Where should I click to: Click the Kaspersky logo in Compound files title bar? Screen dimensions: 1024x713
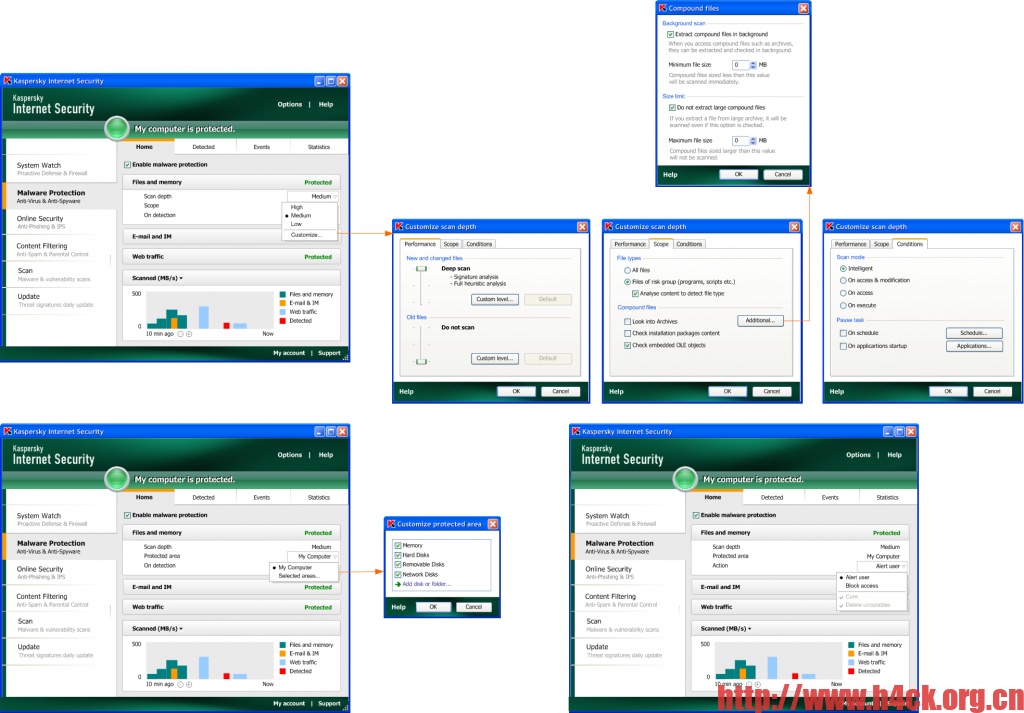pyautogui.click(x=663, y=8)
